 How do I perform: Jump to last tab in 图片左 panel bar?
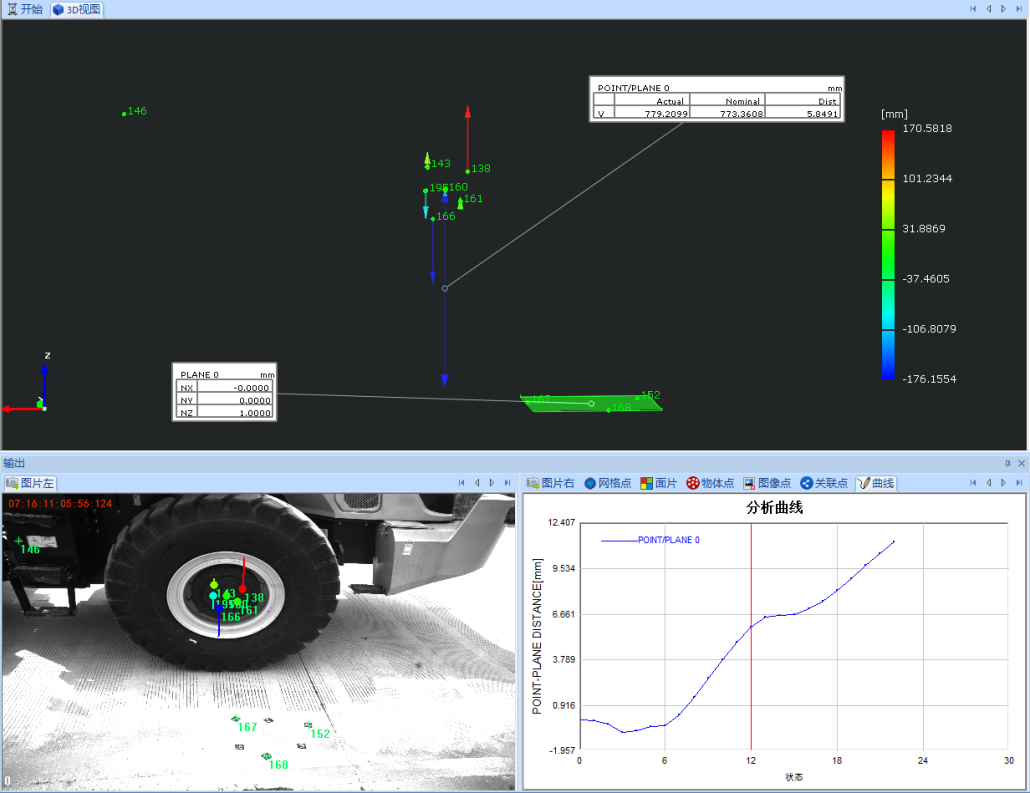click(507, 482)
